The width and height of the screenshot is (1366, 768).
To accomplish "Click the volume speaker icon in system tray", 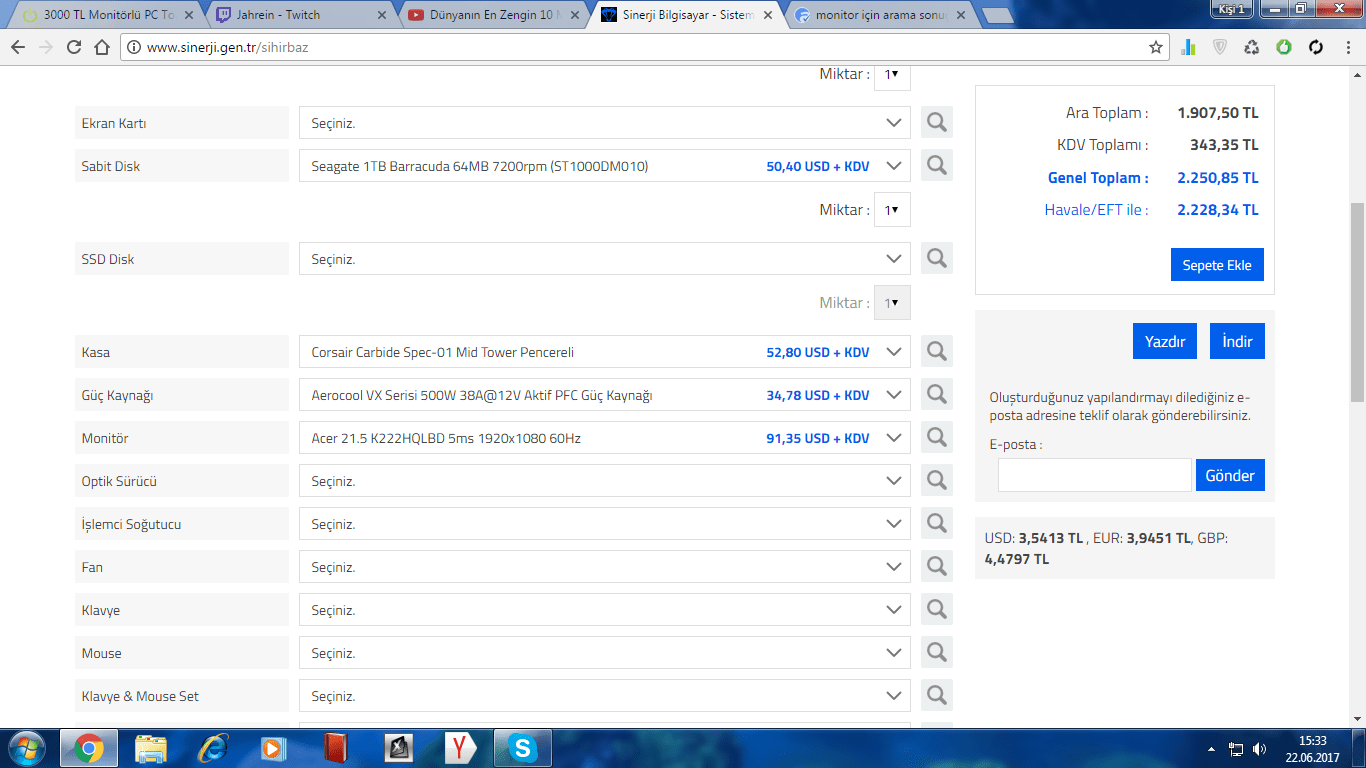I will point(1259,749).
